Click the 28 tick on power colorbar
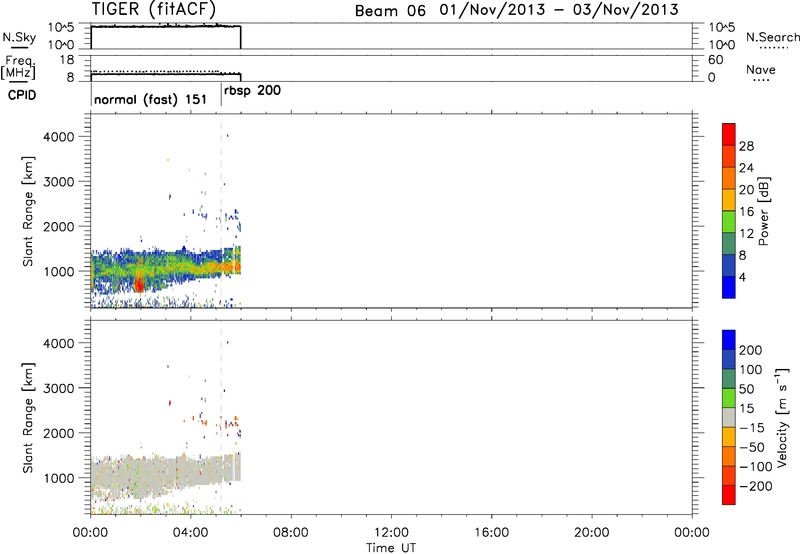Viewport: 800px width, 554px height. pos(746,146)
